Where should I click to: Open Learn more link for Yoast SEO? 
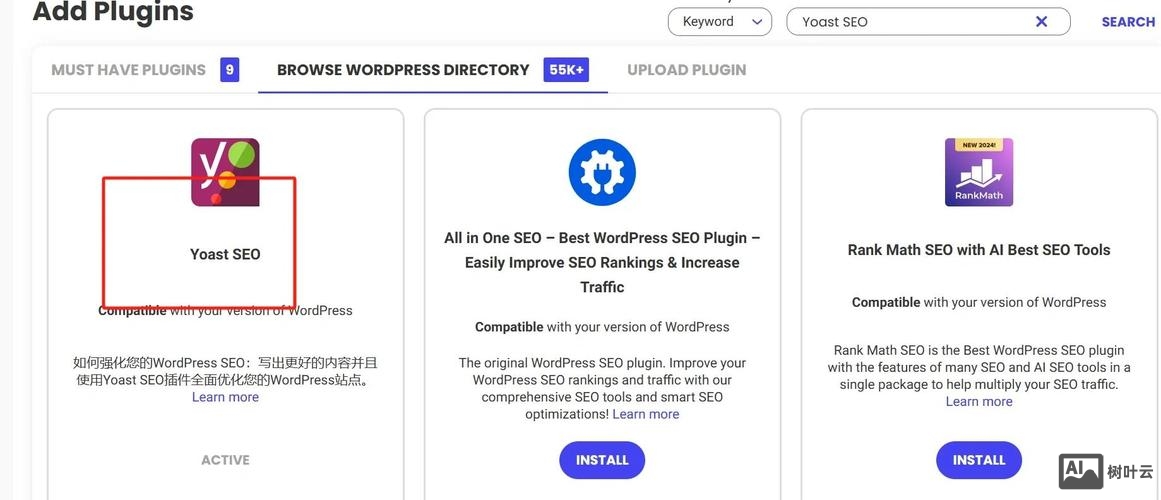tap(225, 397)
